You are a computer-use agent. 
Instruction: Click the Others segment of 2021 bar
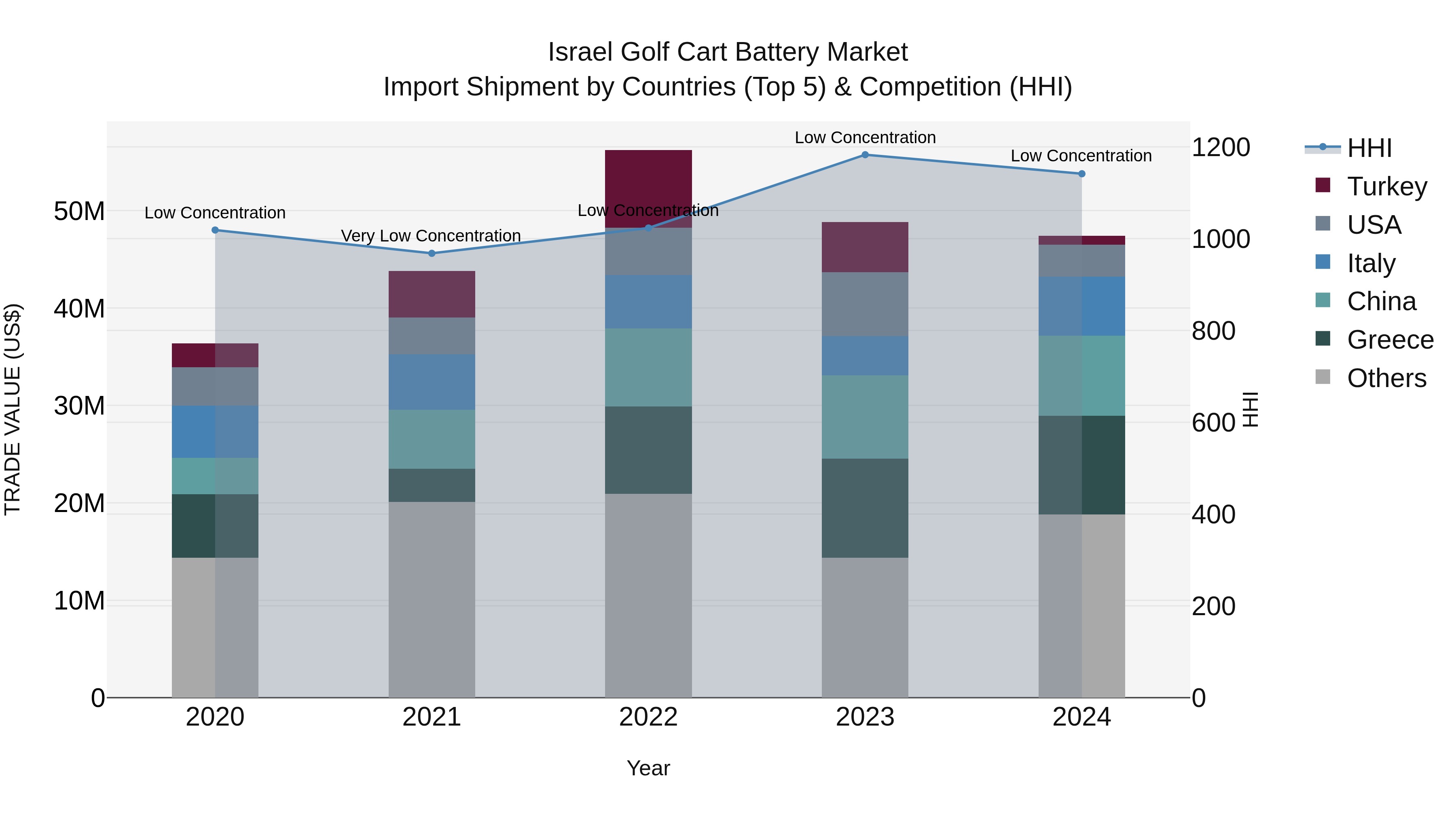(x=432, y=600)
